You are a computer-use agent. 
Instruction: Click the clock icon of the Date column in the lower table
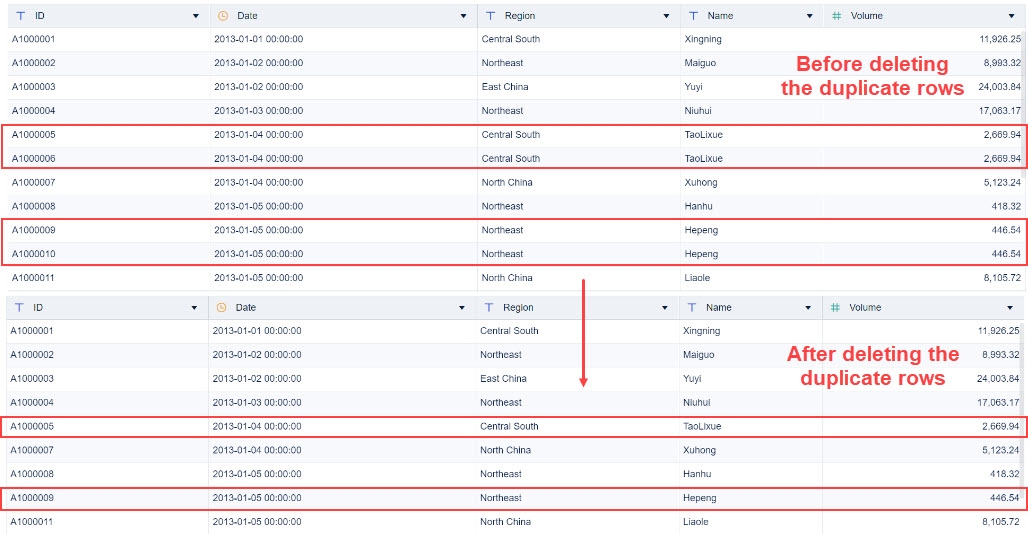[220, 308]
